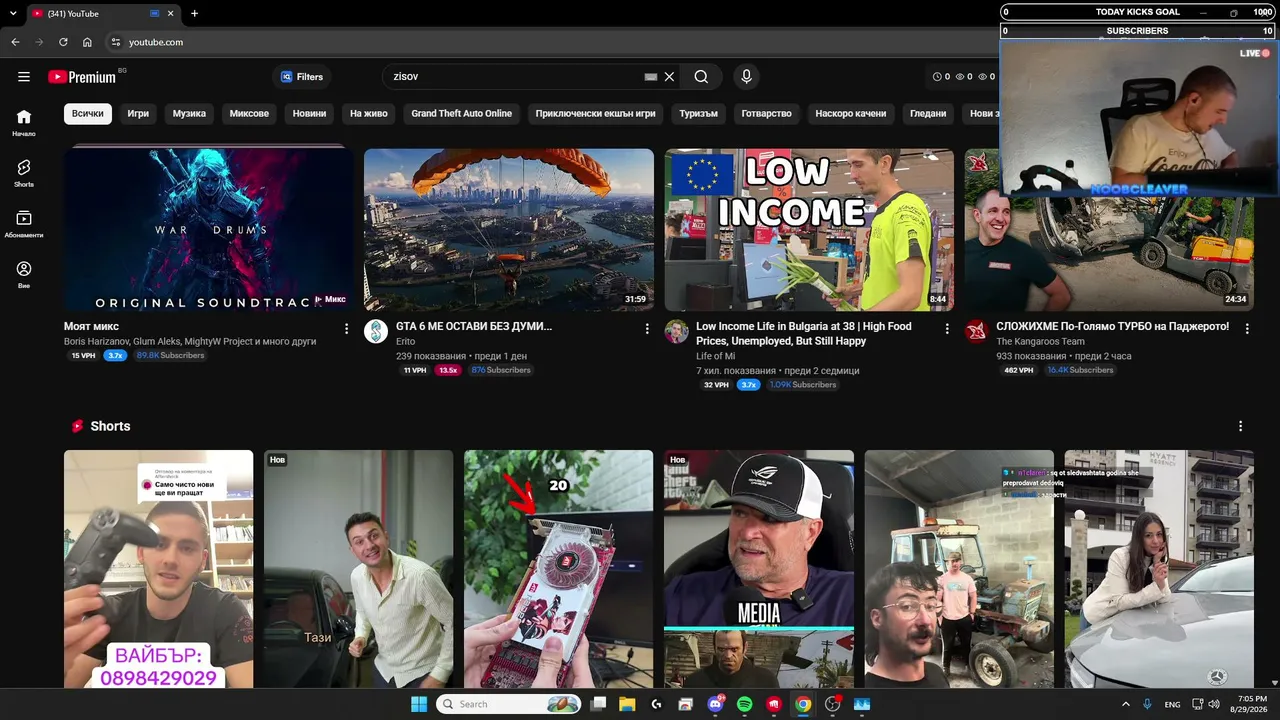Open the Моят микс title link

coord(91,327)
